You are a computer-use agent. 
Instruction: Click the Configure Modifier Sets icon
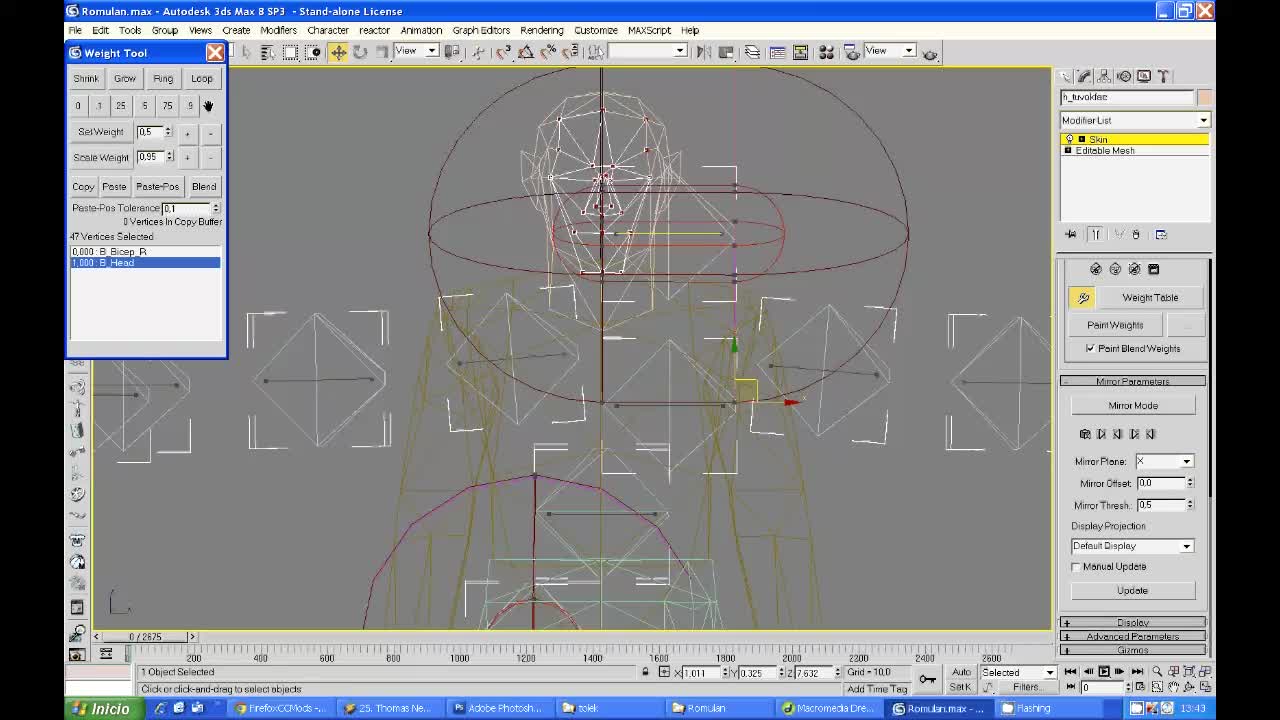[1161, 234]
